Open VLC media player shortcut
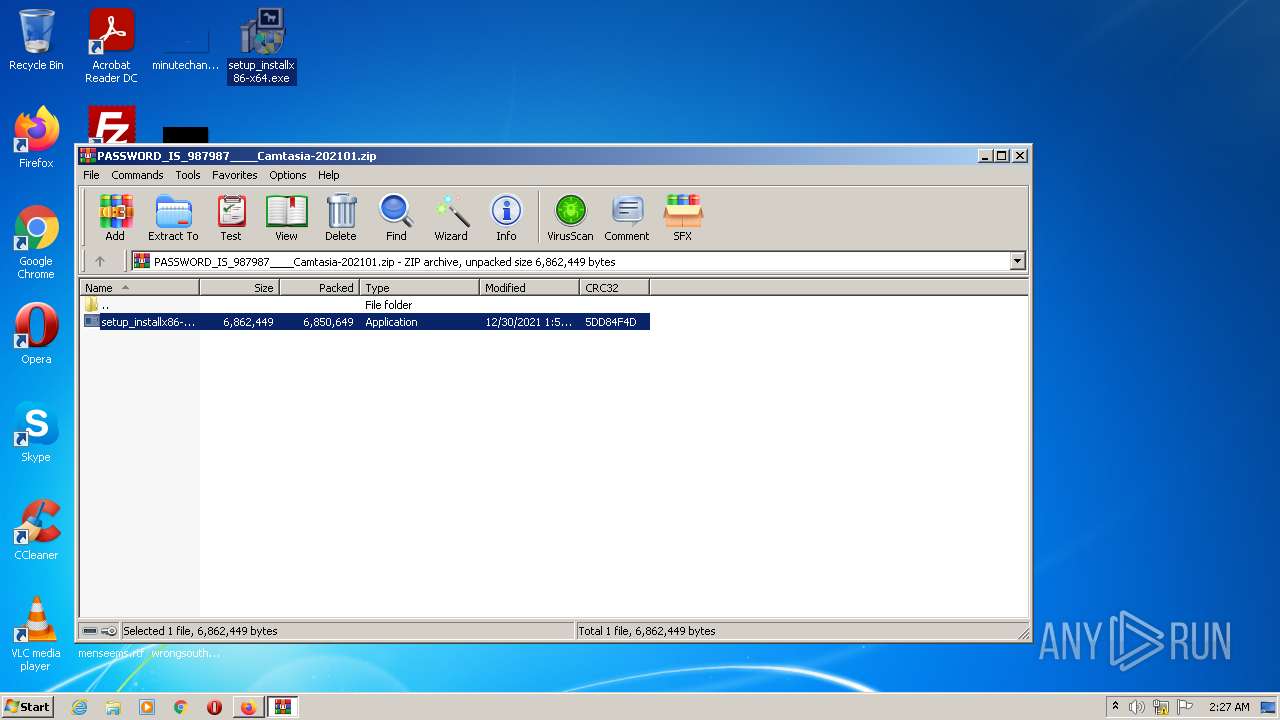1280x720 pixels. (36, 634)
